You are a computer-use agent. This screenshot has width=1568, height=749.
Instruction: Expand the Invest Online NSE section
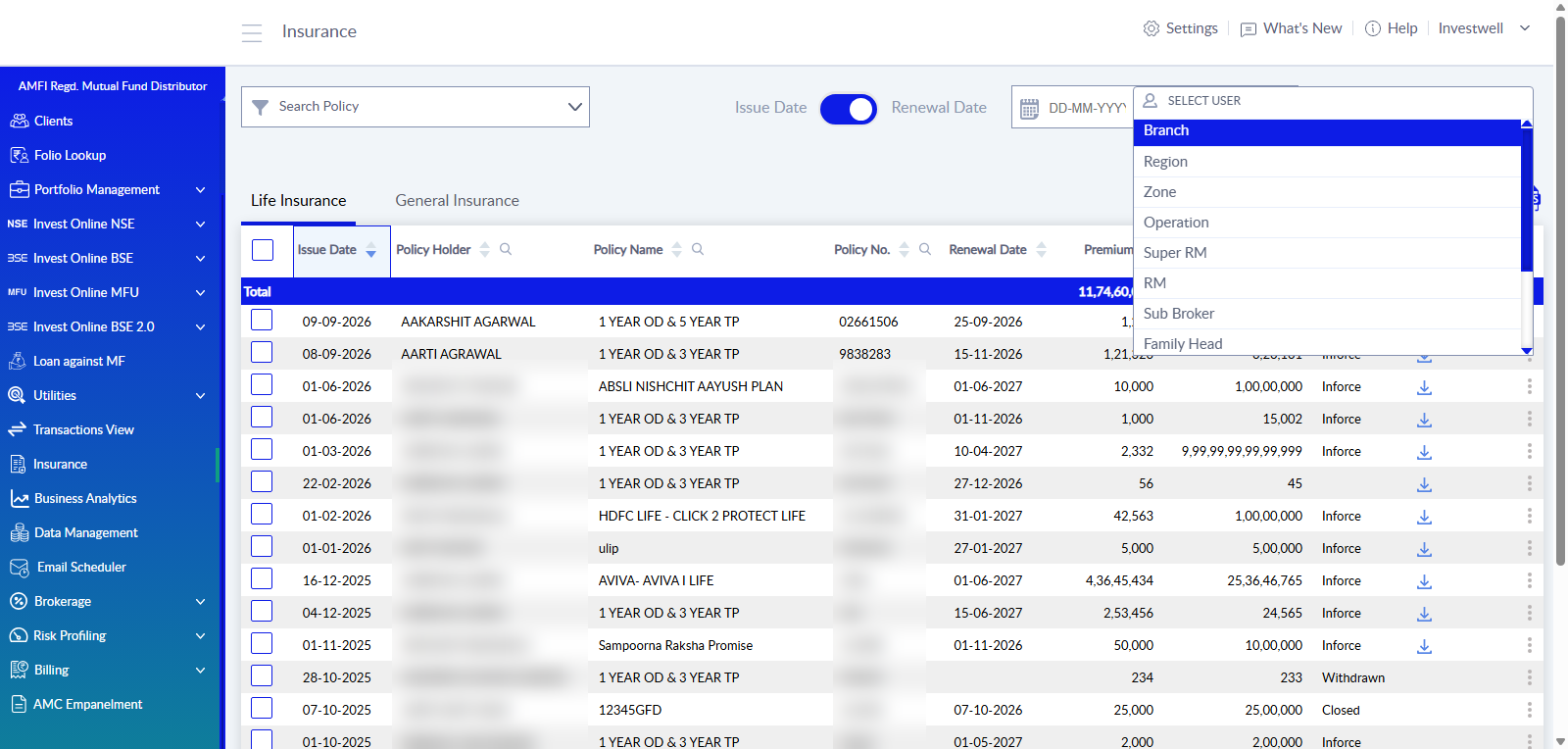(200, 224)
